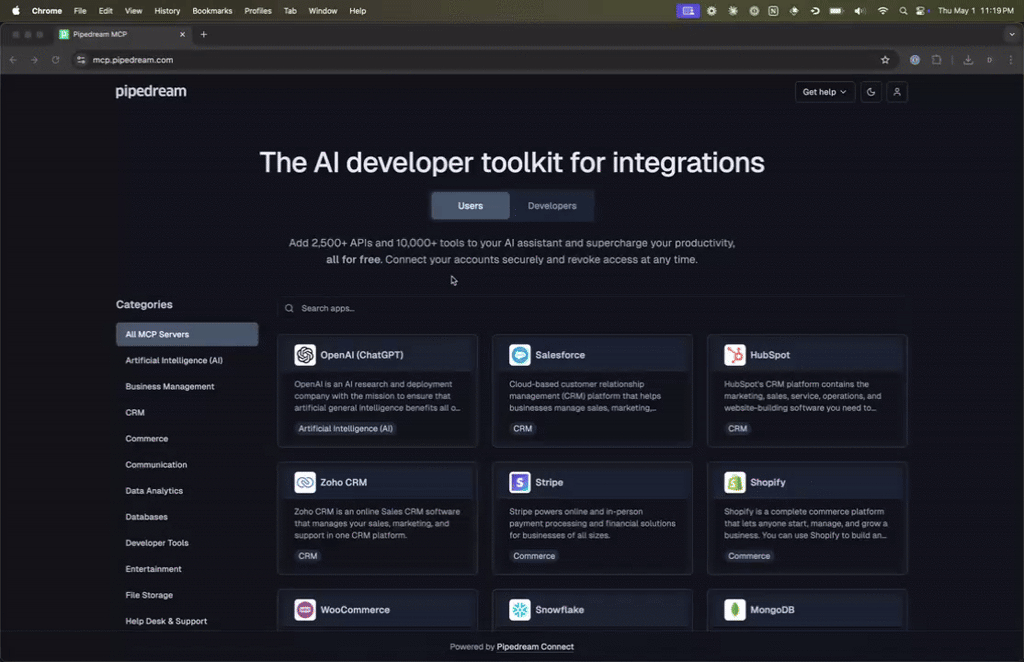Click the Stripe logo icon

coord(520,482)
